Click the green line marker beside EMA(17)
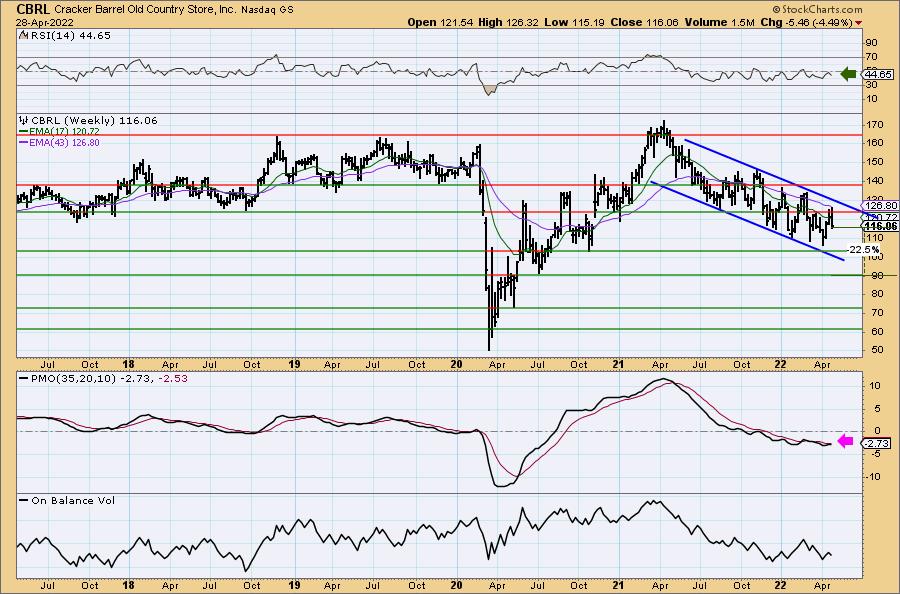900x594 pixels. coord(24,131)
